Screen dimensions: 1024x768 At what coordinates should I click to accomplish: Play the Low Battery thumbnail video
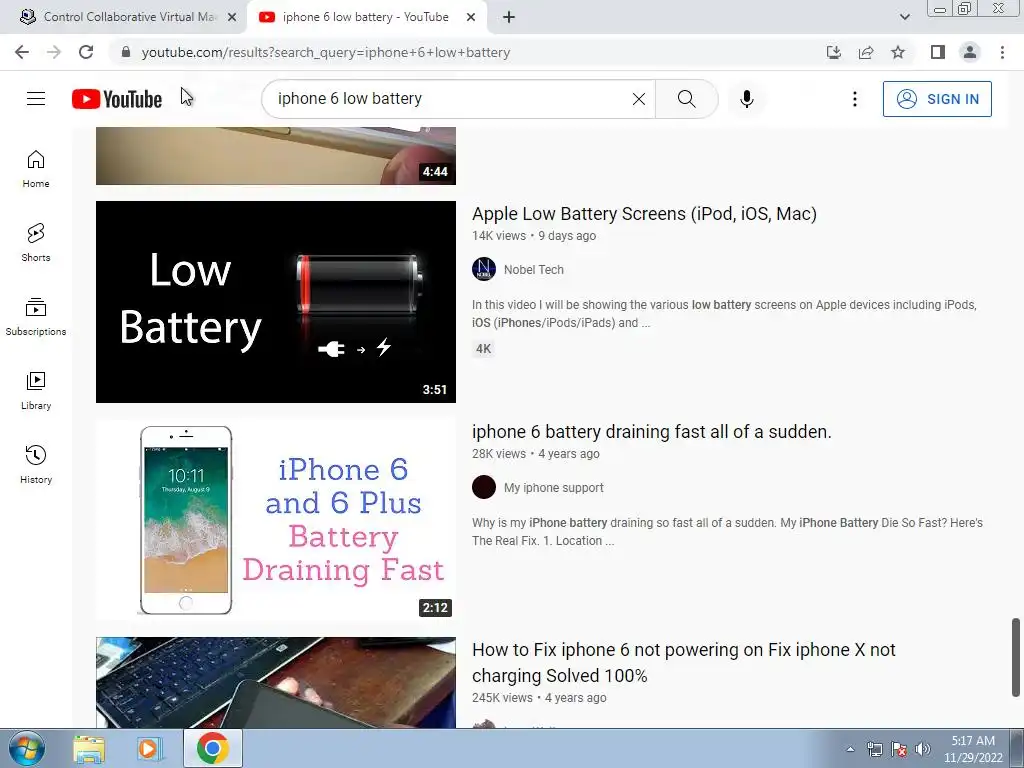pos(276,302)
